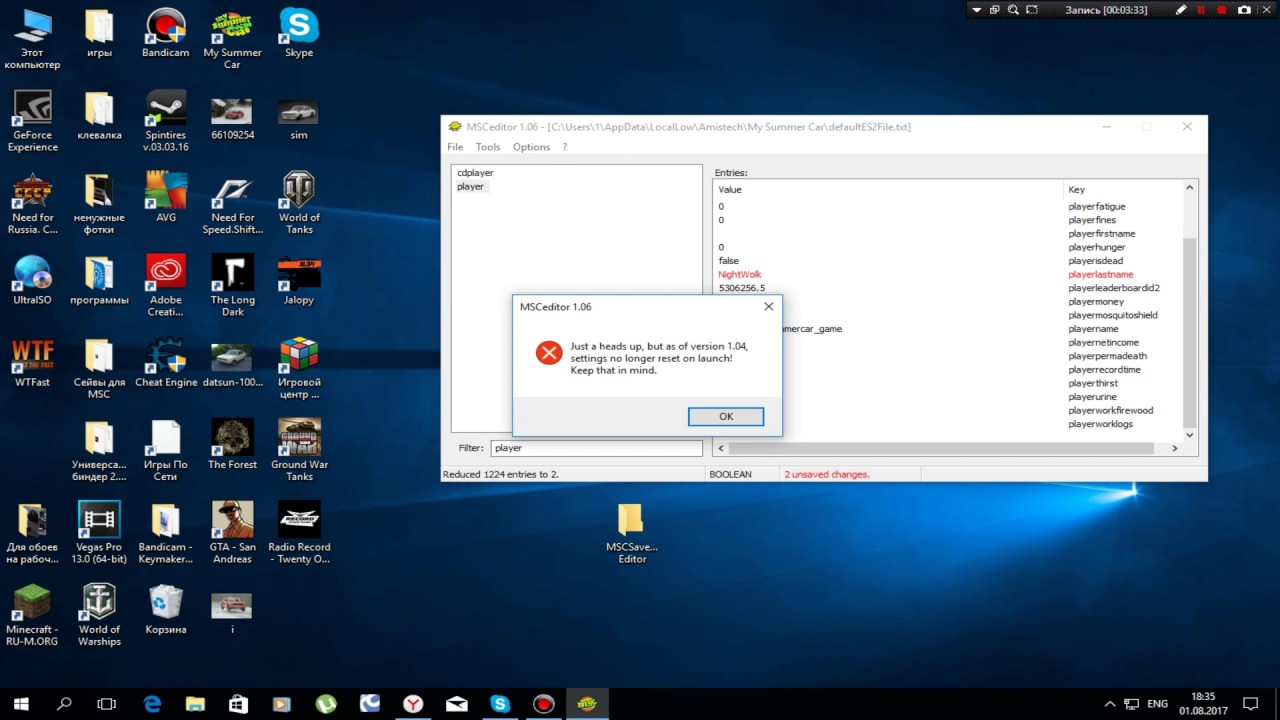Image resolution: width=1280 pixels, height=720 pixels.
Task: Select The Long Dark desktop shortcut
Action: 232,287
